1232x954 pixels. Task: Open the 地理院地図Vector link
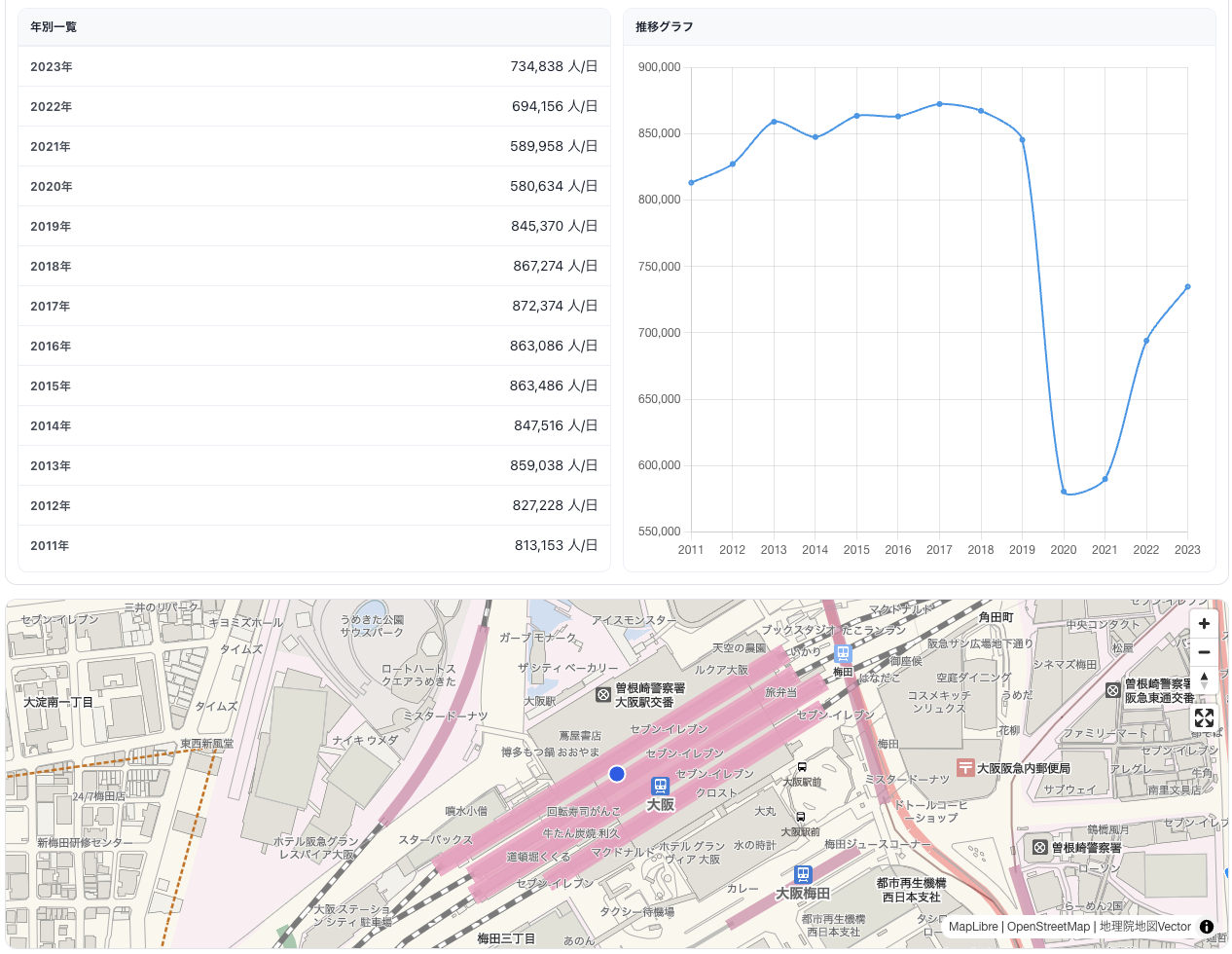coord(1145,927)
